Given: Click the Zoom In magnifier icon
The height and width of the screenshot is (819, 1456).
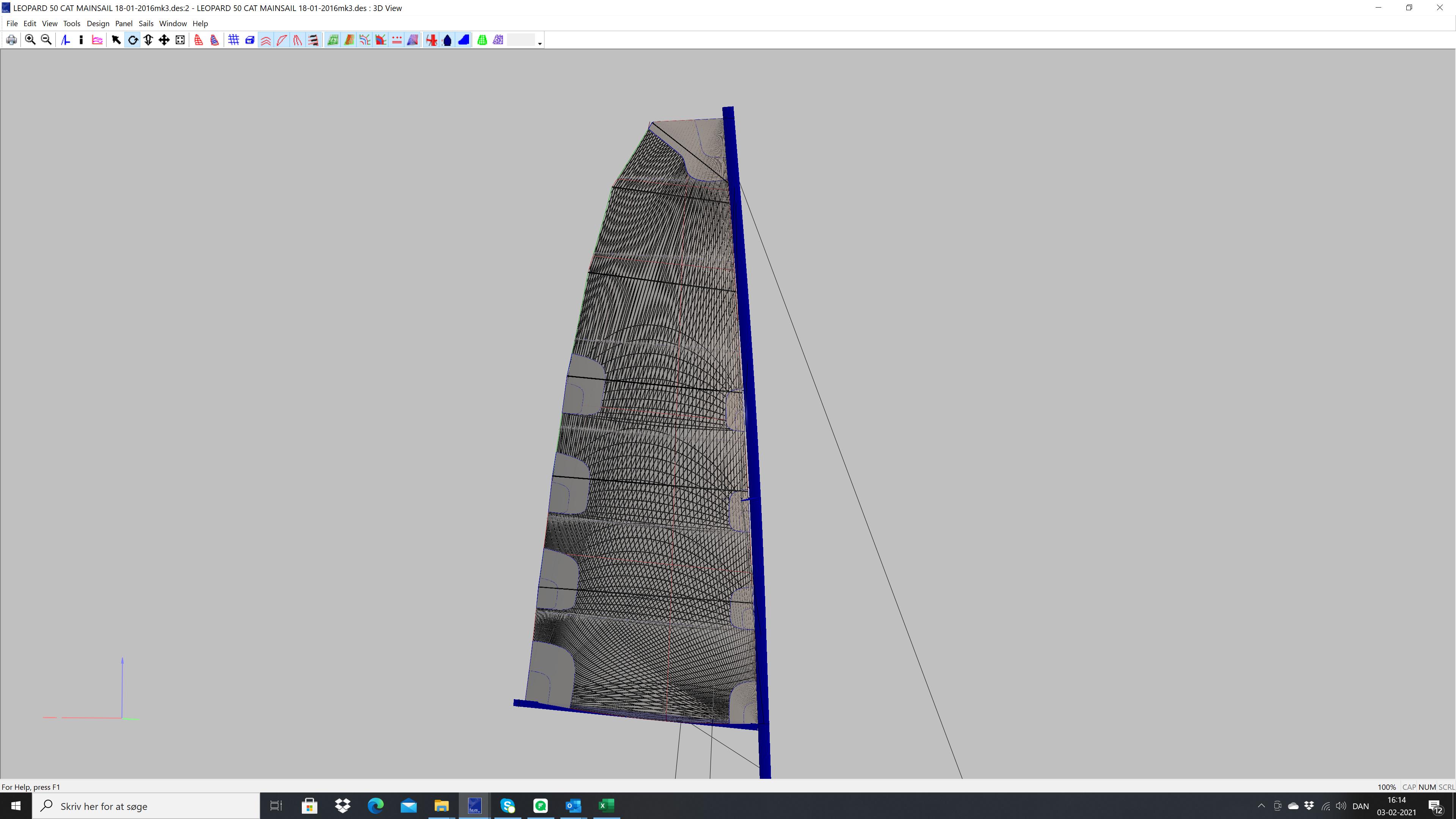Looking at the screenshot, I should (x=30, y=39).
